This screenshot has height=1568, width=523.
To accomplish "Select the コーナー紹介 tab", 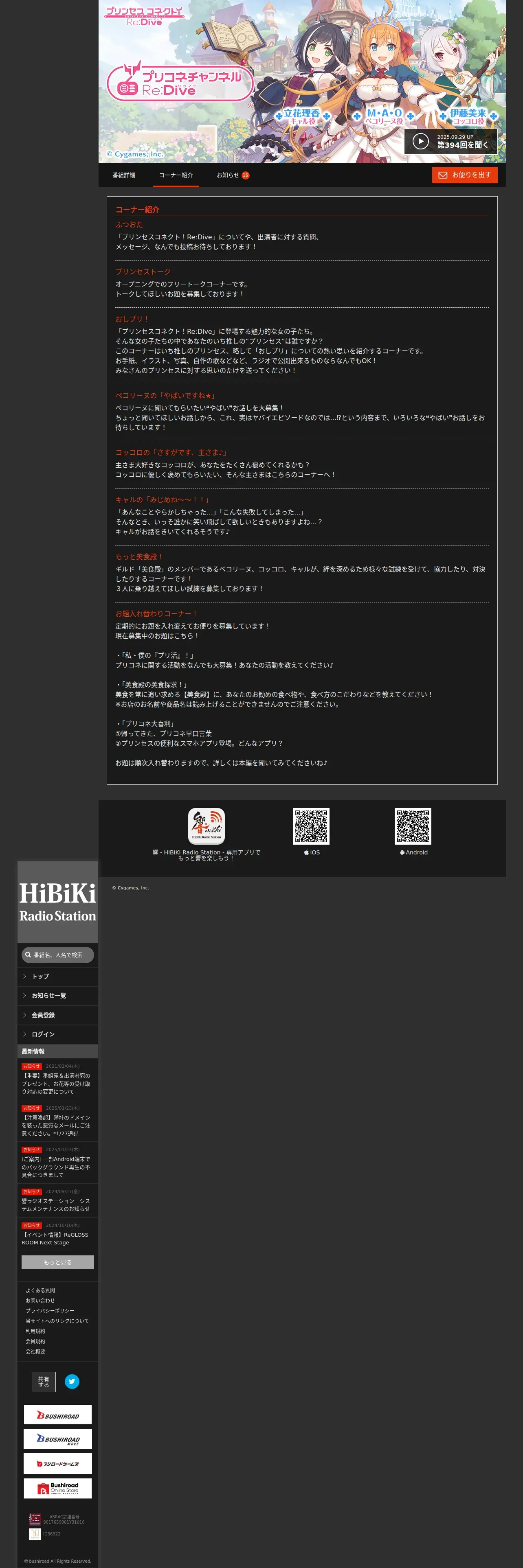I will (176, 175).
